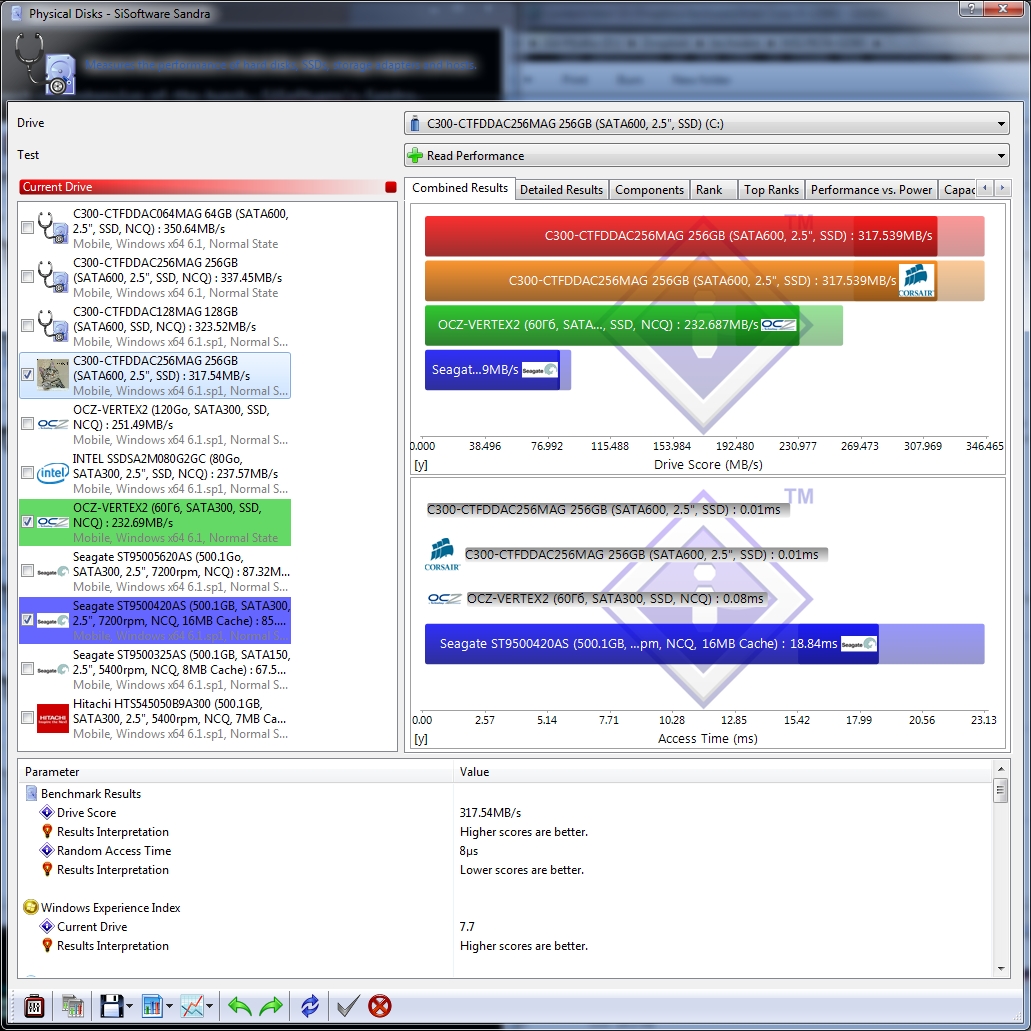Open the save icon's dropdown arrow
The width and height of the screenshot is (1031, 1031).
[x=129, y=1006]
